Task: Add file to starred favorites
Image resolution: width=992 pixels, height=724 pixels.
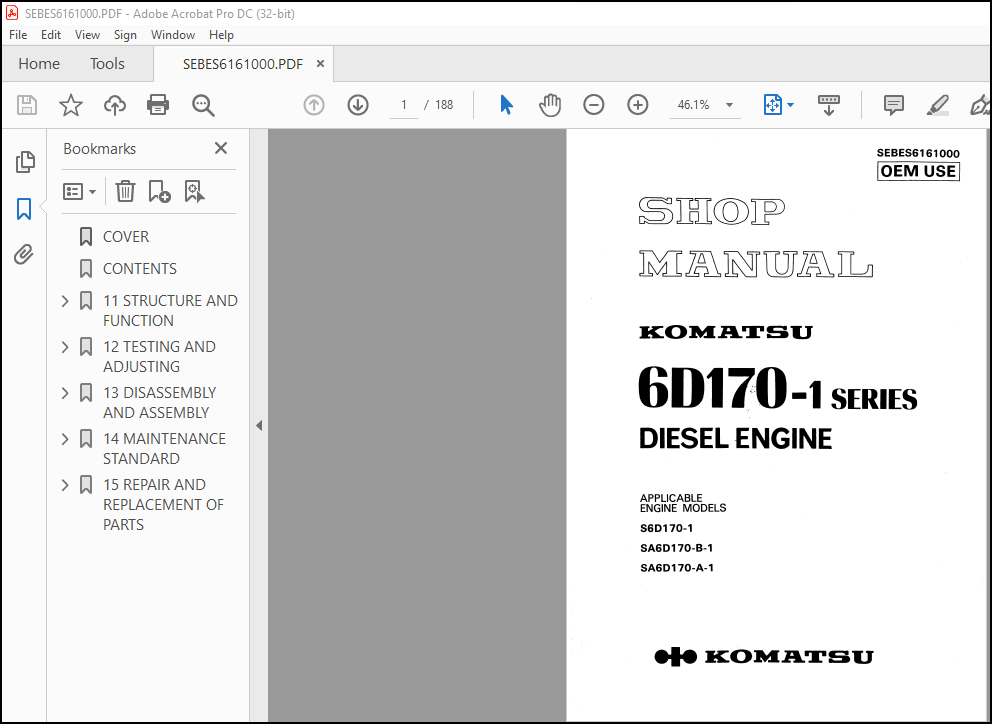Action: (x=70, y=105)
